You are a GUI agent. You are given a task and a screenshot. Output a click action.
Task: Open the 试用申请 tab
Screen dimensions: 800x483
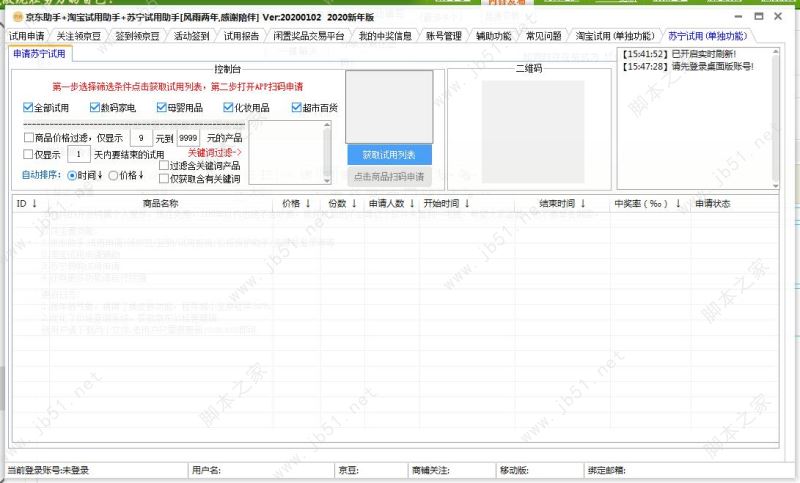(27, 36)
